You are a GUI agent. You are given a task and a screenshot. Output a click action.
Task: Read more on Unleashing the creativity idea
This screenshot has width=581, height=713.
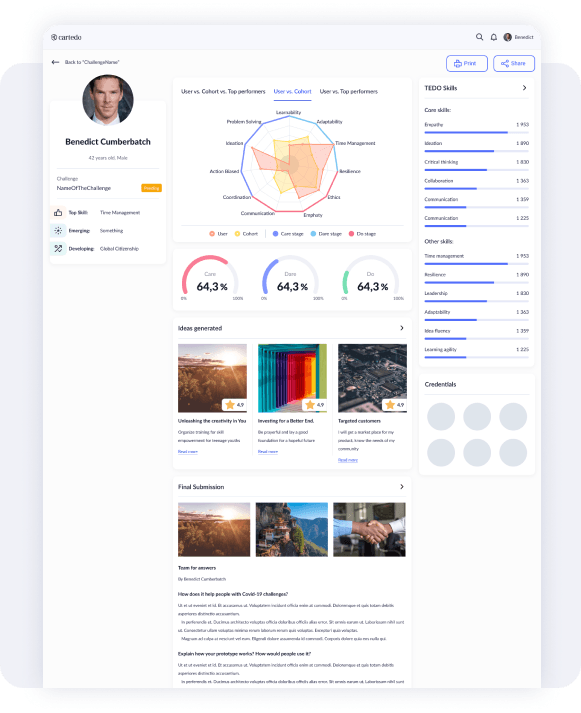tap(188, 452)
